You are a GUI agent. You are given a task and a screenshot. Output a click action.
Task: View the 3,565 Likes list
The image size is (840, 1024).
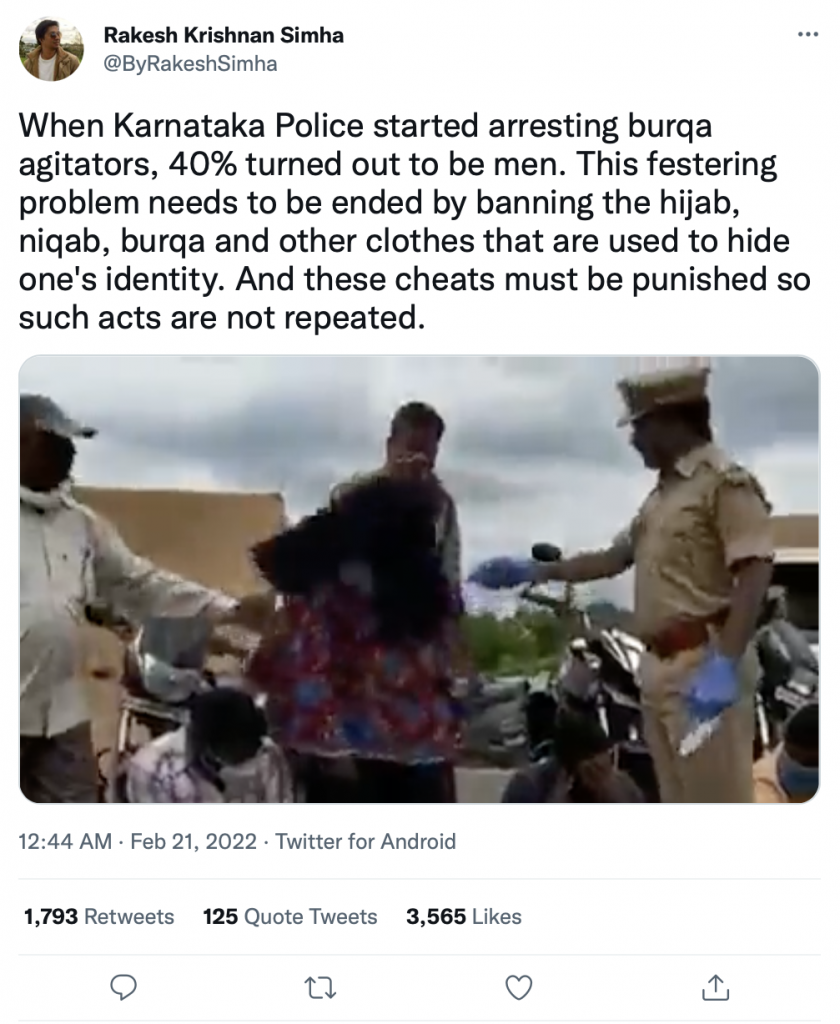coord(464,917)
